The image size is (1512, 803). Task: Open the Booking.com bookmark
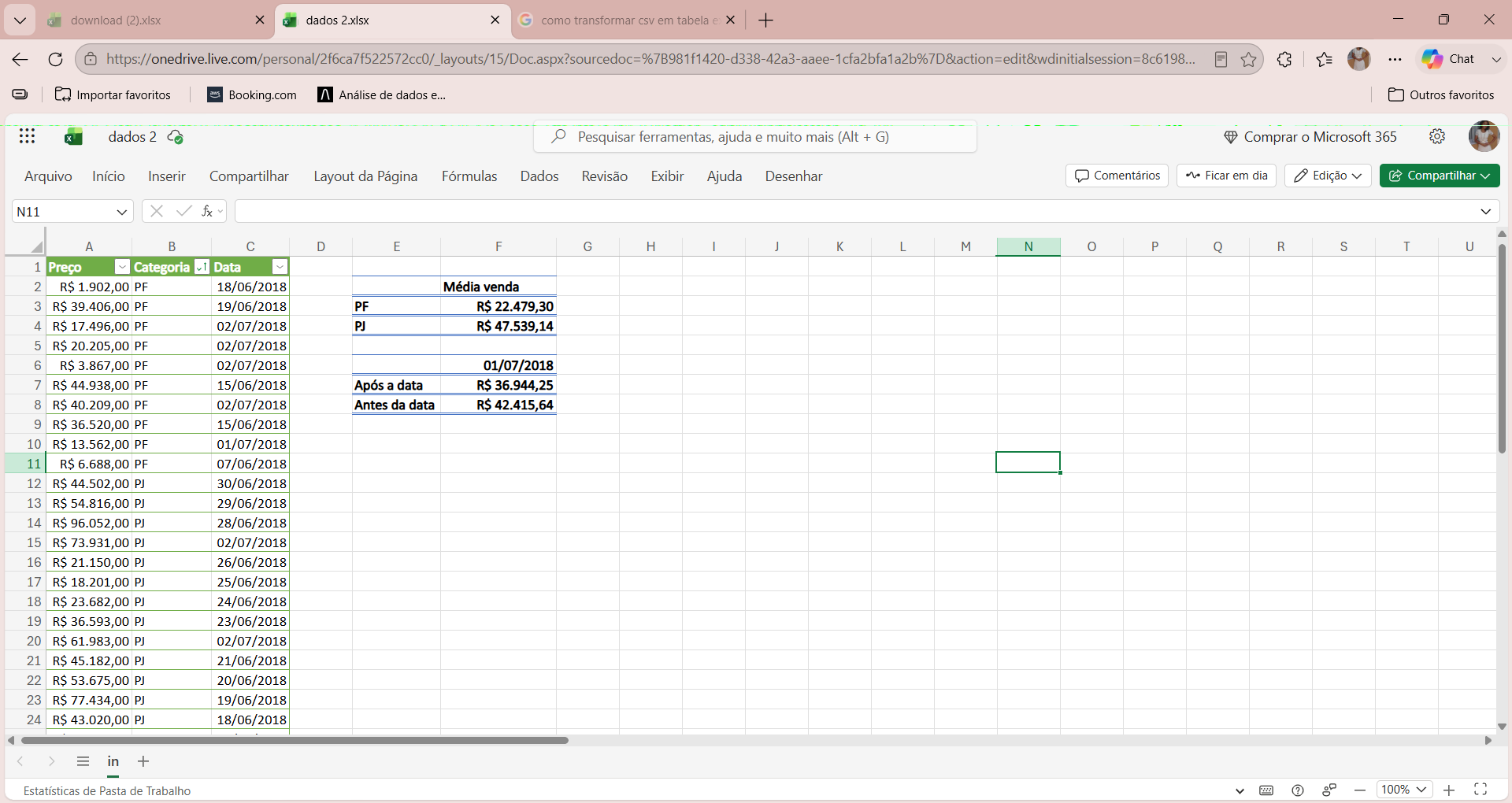(252, 94)
